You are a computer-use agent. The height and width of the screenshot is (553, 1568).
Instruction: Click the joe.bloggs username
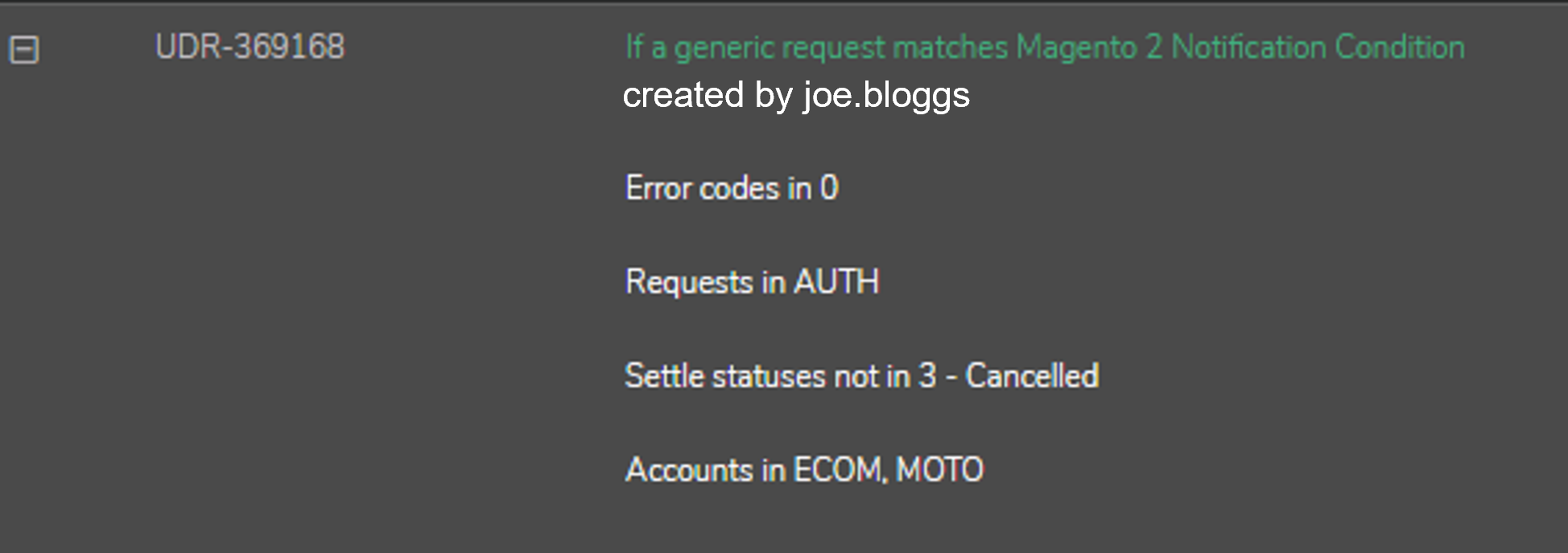(x=886, y=95)
